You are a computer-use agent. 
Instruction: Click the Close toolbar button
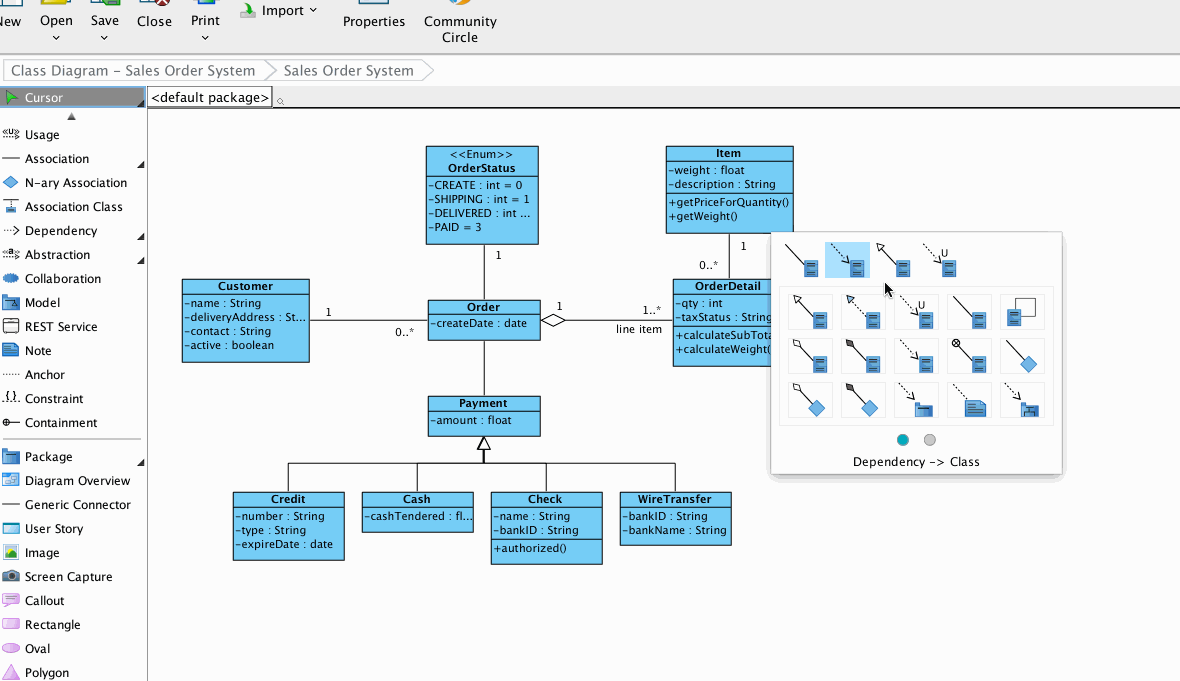(x=154, y=15)
